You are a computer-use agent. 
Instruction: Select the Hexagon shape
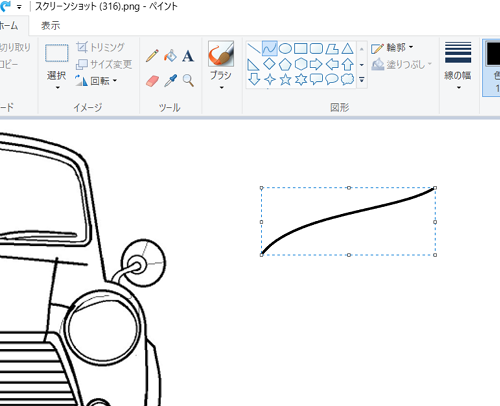click(301, 64)
